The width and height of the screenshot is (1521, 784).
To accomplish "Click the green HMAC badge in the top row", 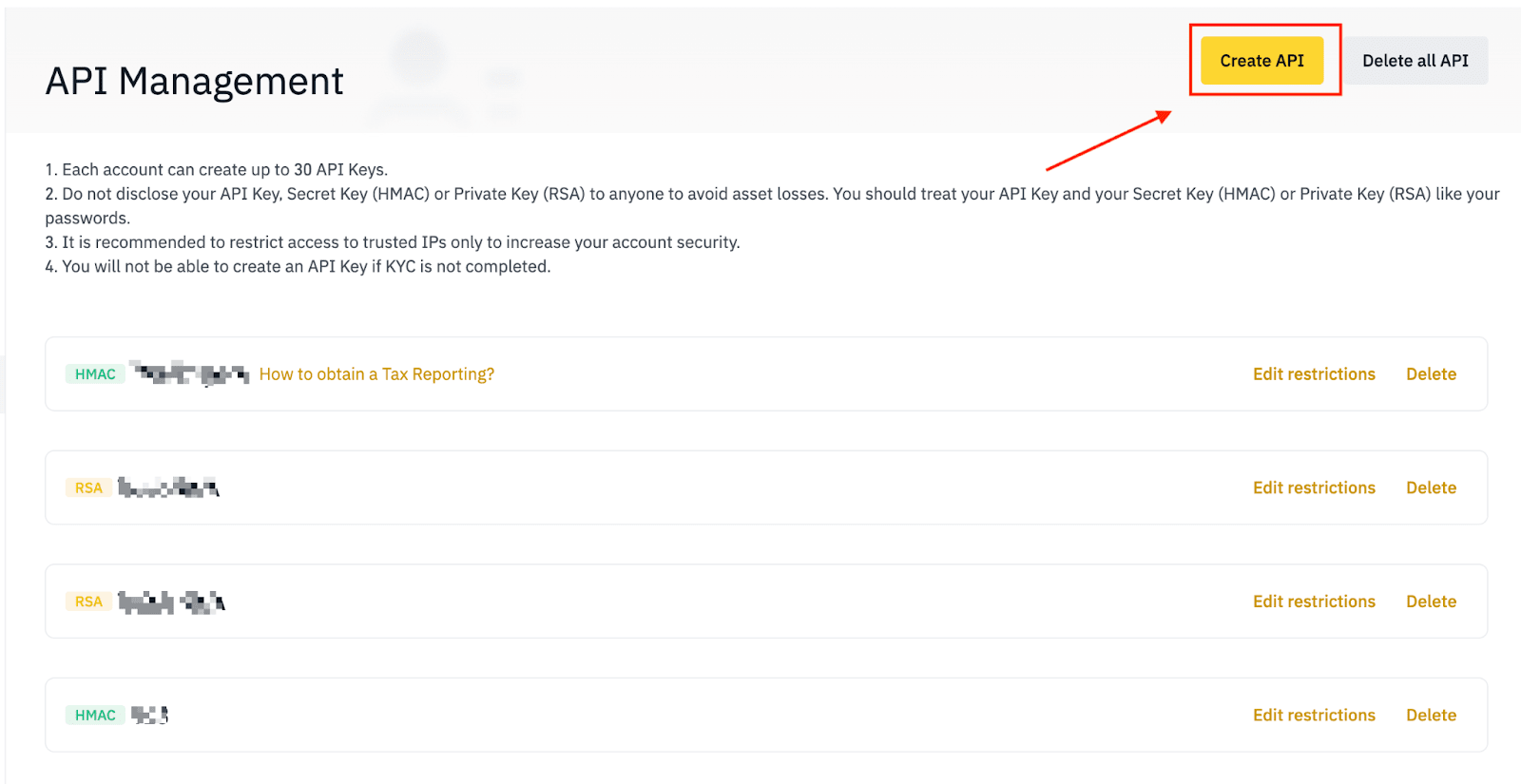I will (95, 374).
